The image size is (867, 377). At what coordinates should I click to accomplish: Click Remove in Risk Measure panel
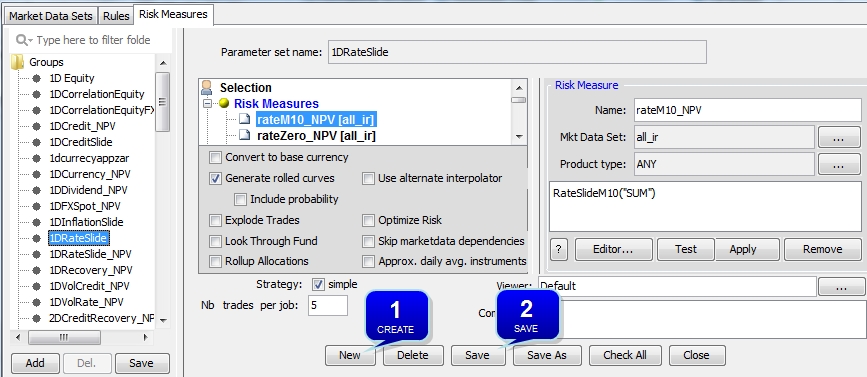pos(823,249)
